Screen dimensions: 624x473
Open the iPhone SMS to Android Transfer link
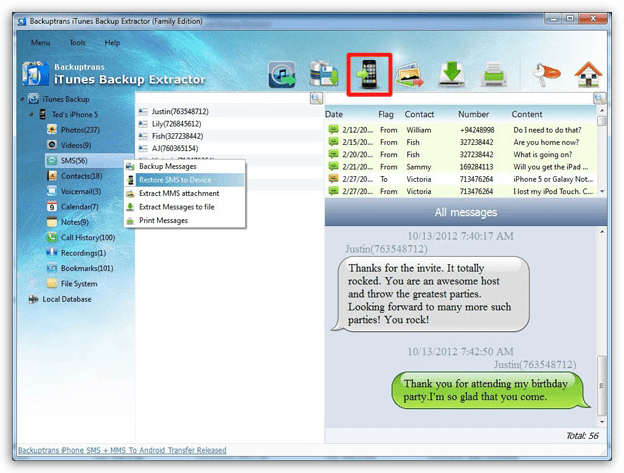click(122, 450)
